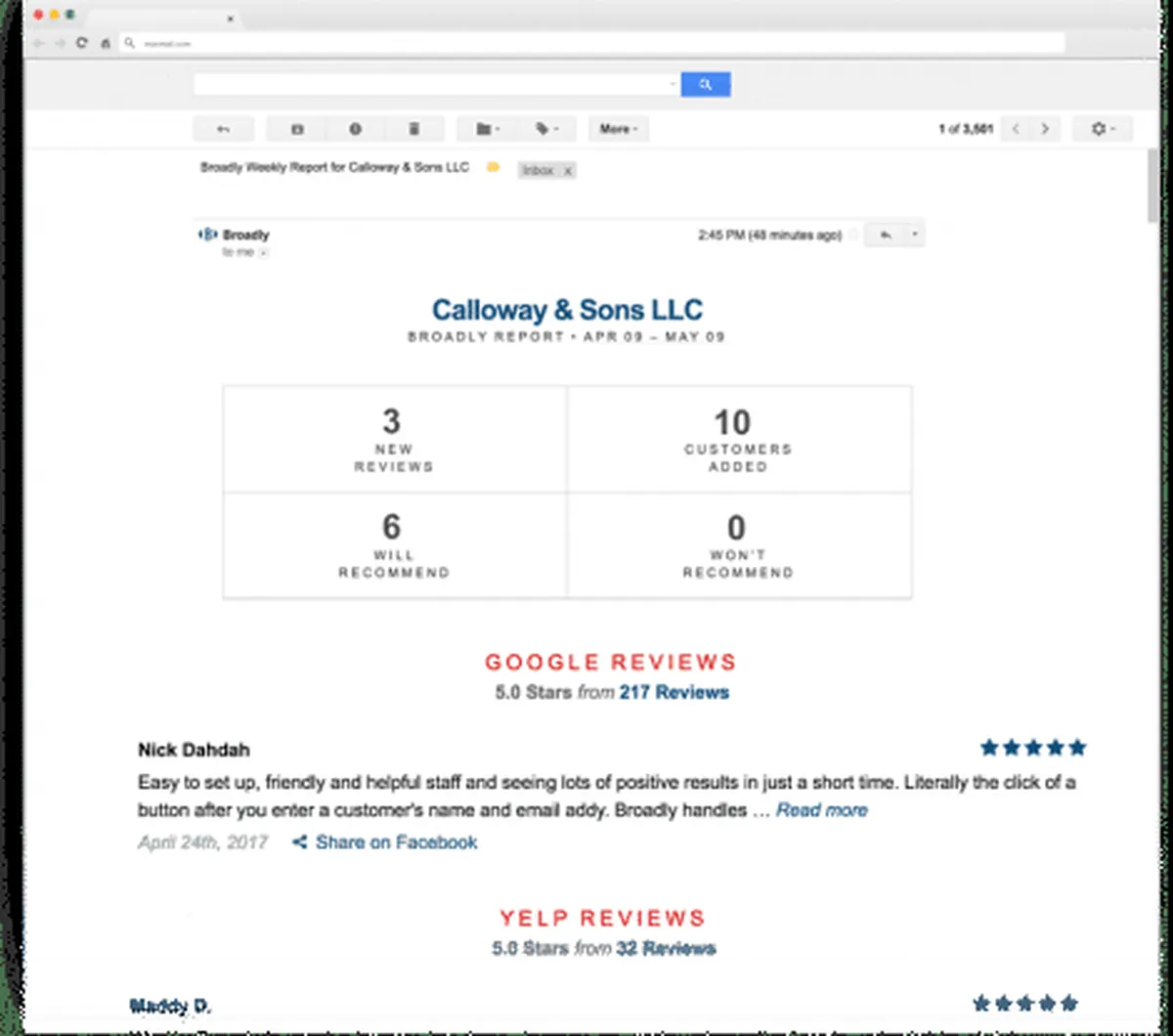Screen dimensions: 1173x1036
Task: Close the browser tab
Action: 231,18
